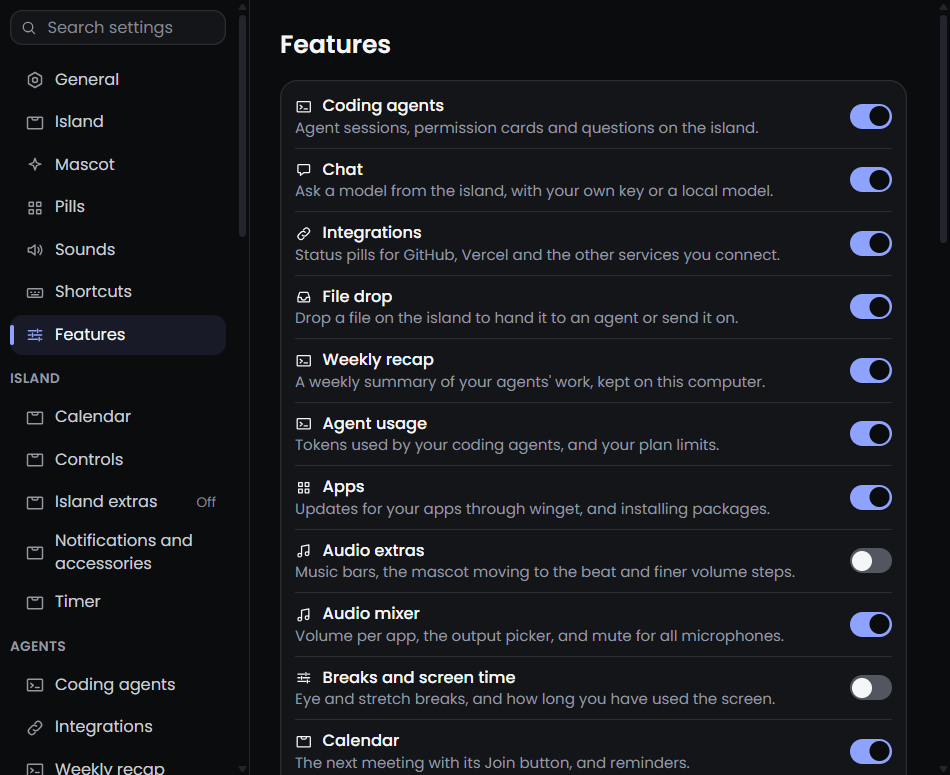This screenshot has width=950, height=775.
Task: Click the Features sliders icon in sidebar
Action: coord(35,334)
